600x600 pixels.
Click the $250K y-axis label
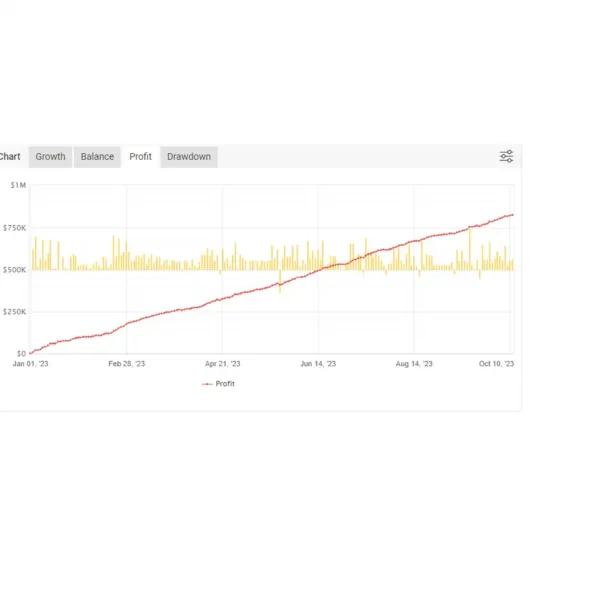pos(15,312)
